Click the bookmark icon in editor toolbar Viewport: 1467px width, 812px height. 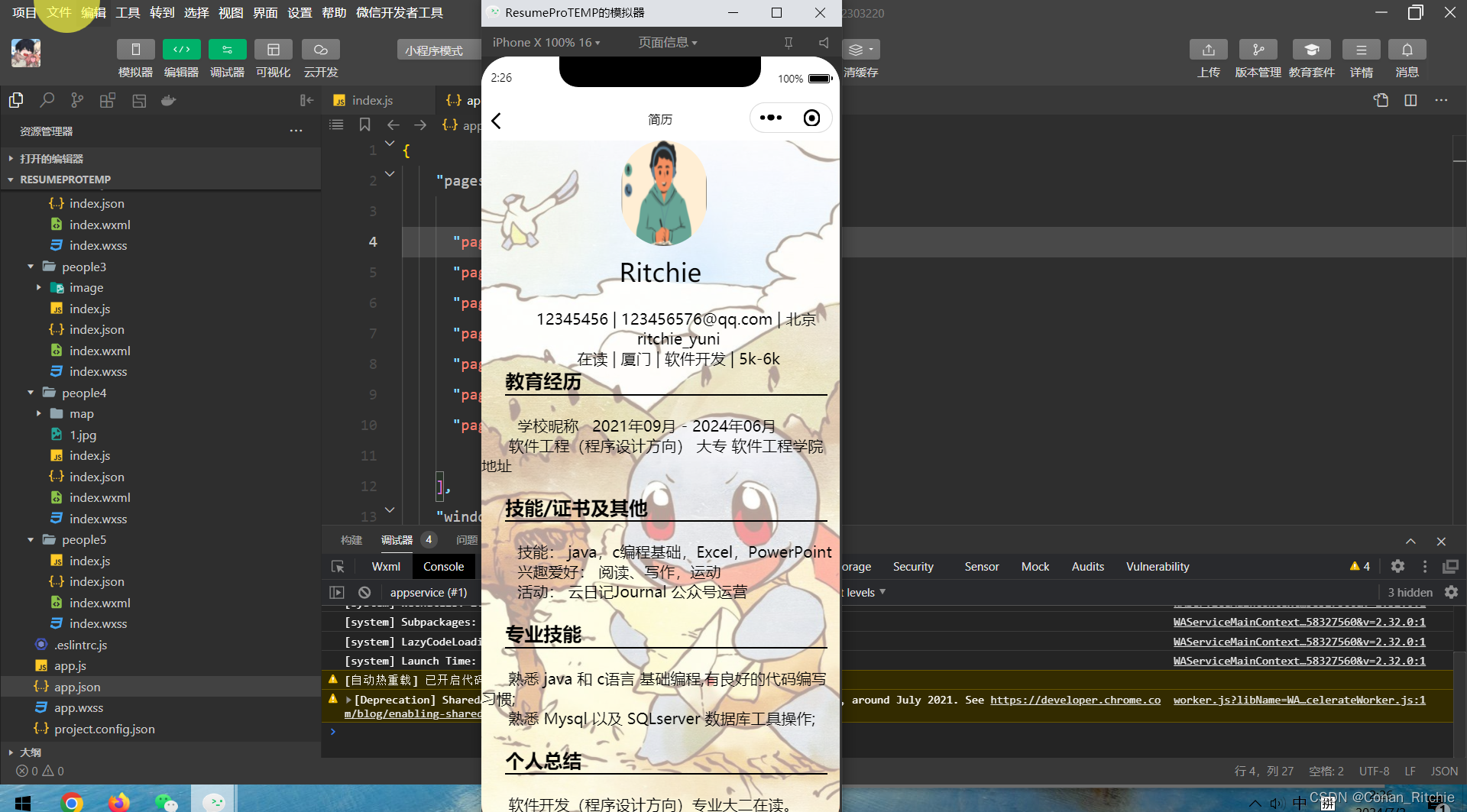[x=364, y=125]
